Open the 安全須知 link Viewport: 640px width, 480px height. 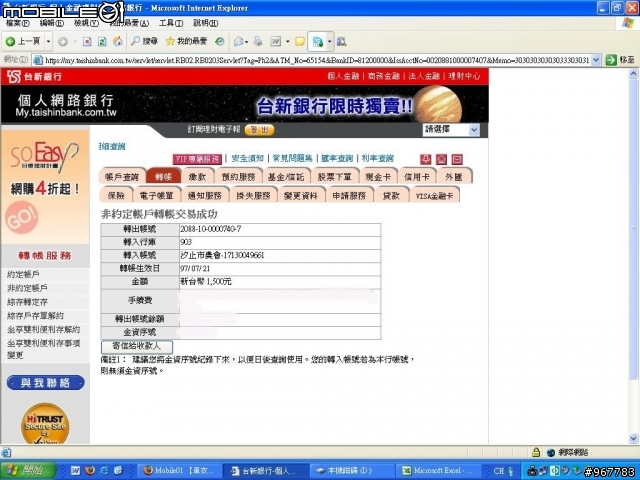[x=247, y=158]
